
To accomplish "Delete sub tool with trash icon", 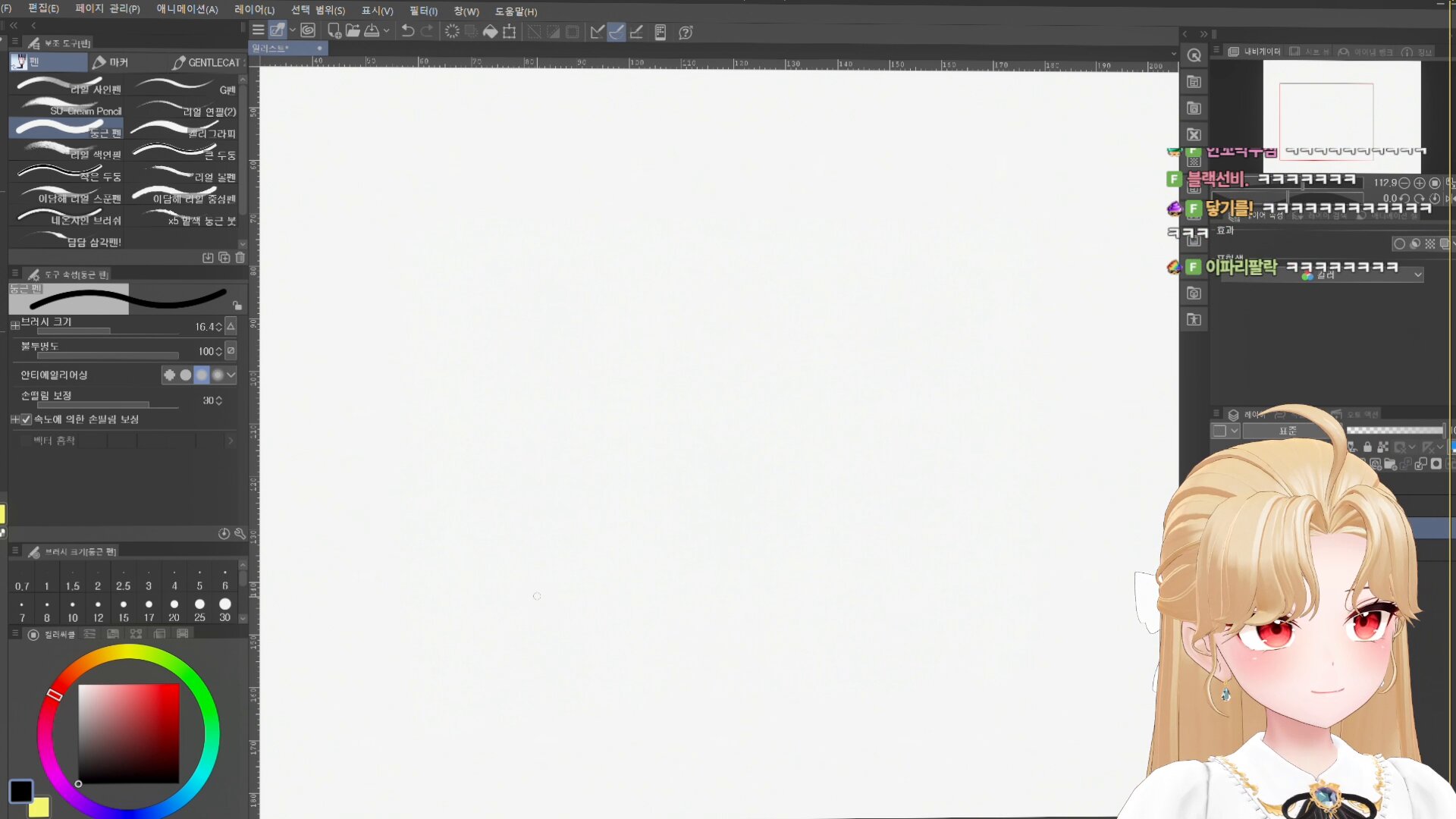I will [240, 258].
